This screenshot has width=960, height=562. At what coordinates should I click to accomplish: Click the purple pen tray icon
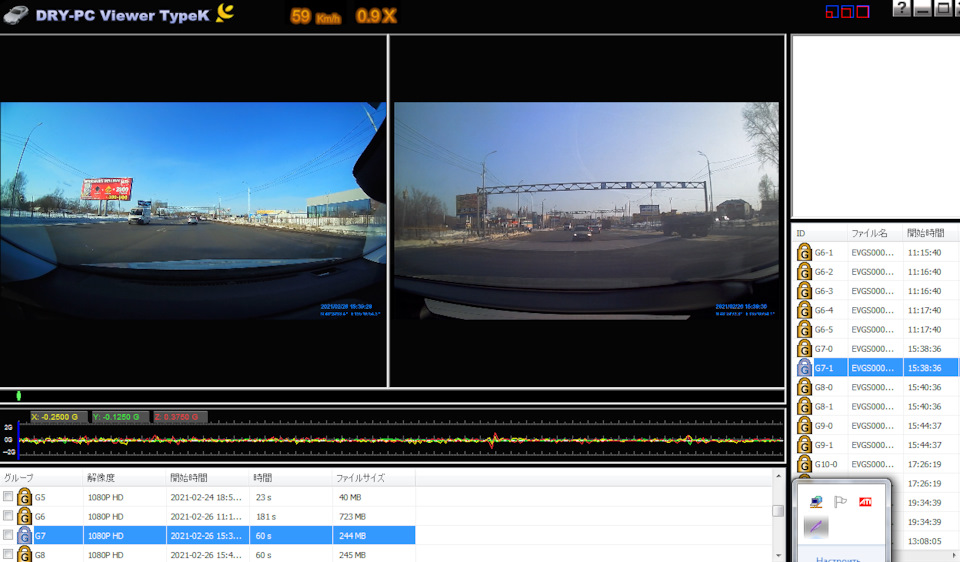816,526
